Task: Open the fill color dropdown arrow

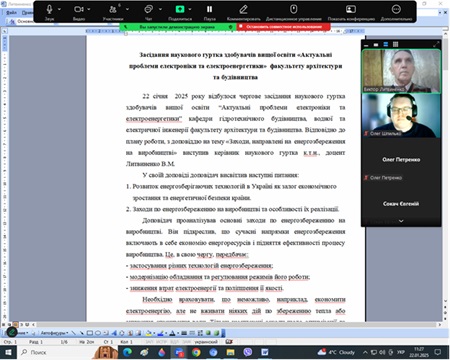Action: pos(153,333)
